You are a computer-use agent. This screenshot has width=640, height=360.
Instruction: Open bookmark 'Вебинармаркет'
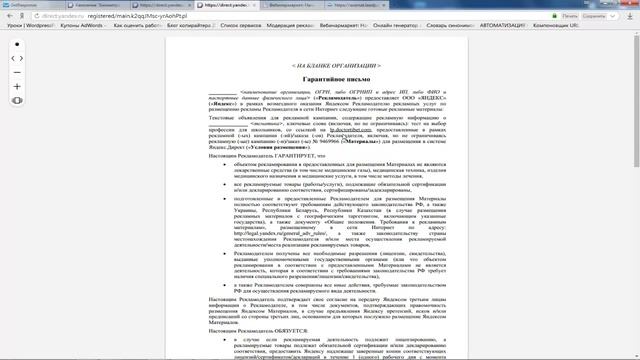[343, 25]
